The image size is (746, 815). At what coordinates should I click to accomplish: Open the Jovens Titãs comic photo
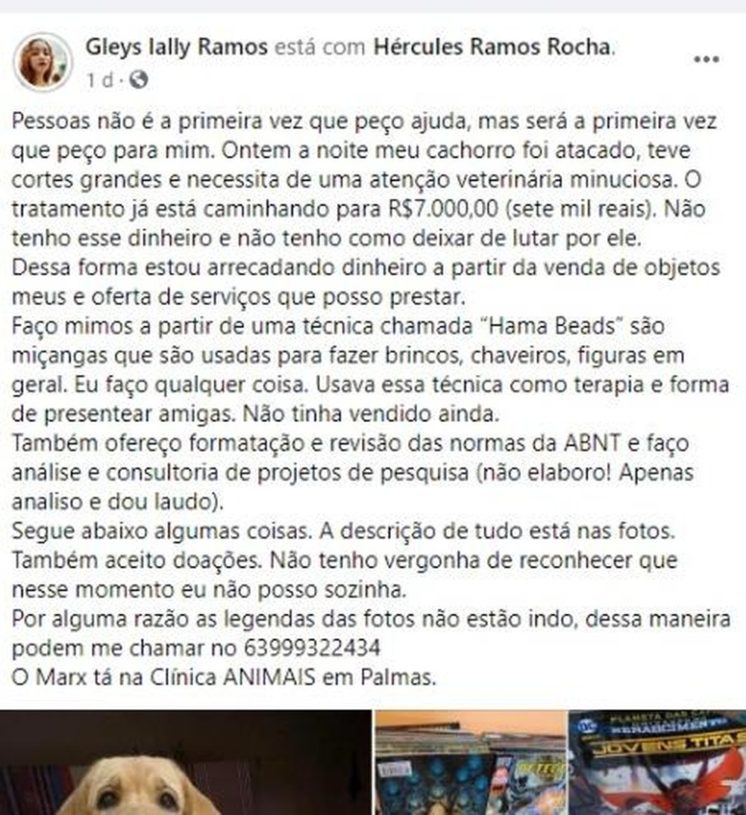coord(658,763)
